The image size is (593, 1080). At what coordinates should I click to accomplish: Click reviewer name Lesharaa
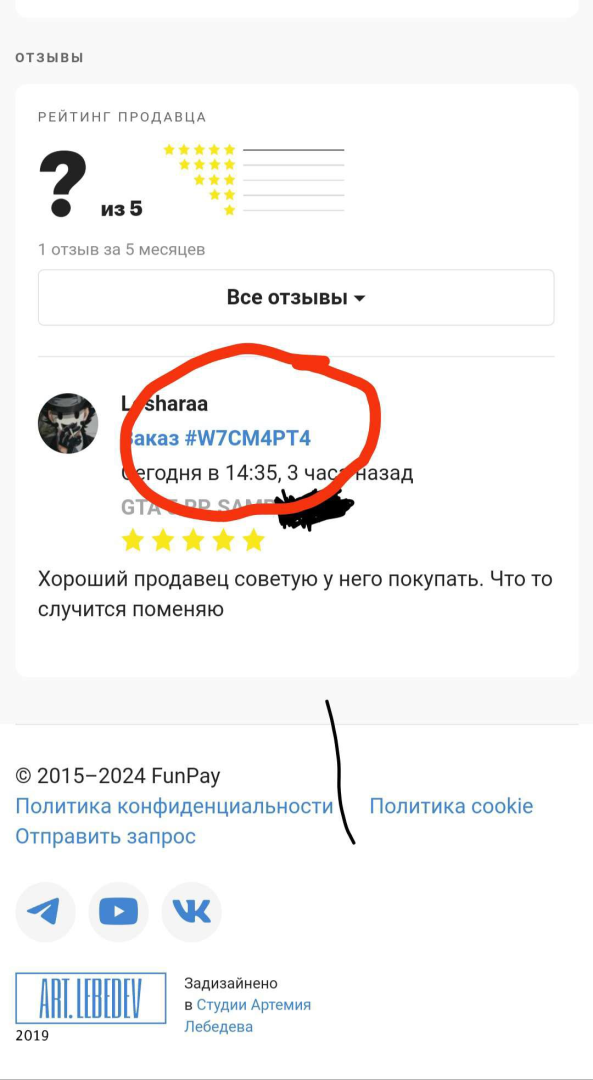tap(164, 403)
